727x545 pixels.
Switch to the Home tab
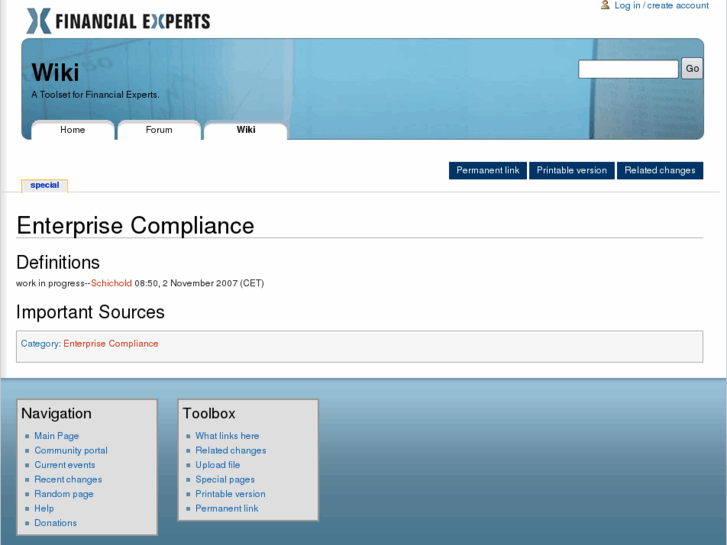pos(72,130)
